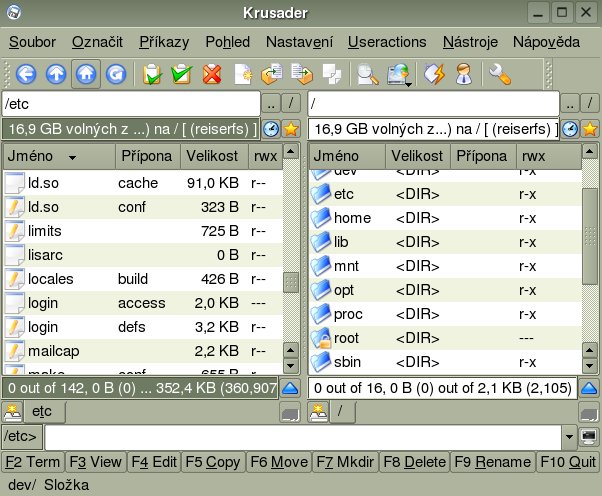Click the root-mode user icon in toolbar

click(x=464, y=73)
